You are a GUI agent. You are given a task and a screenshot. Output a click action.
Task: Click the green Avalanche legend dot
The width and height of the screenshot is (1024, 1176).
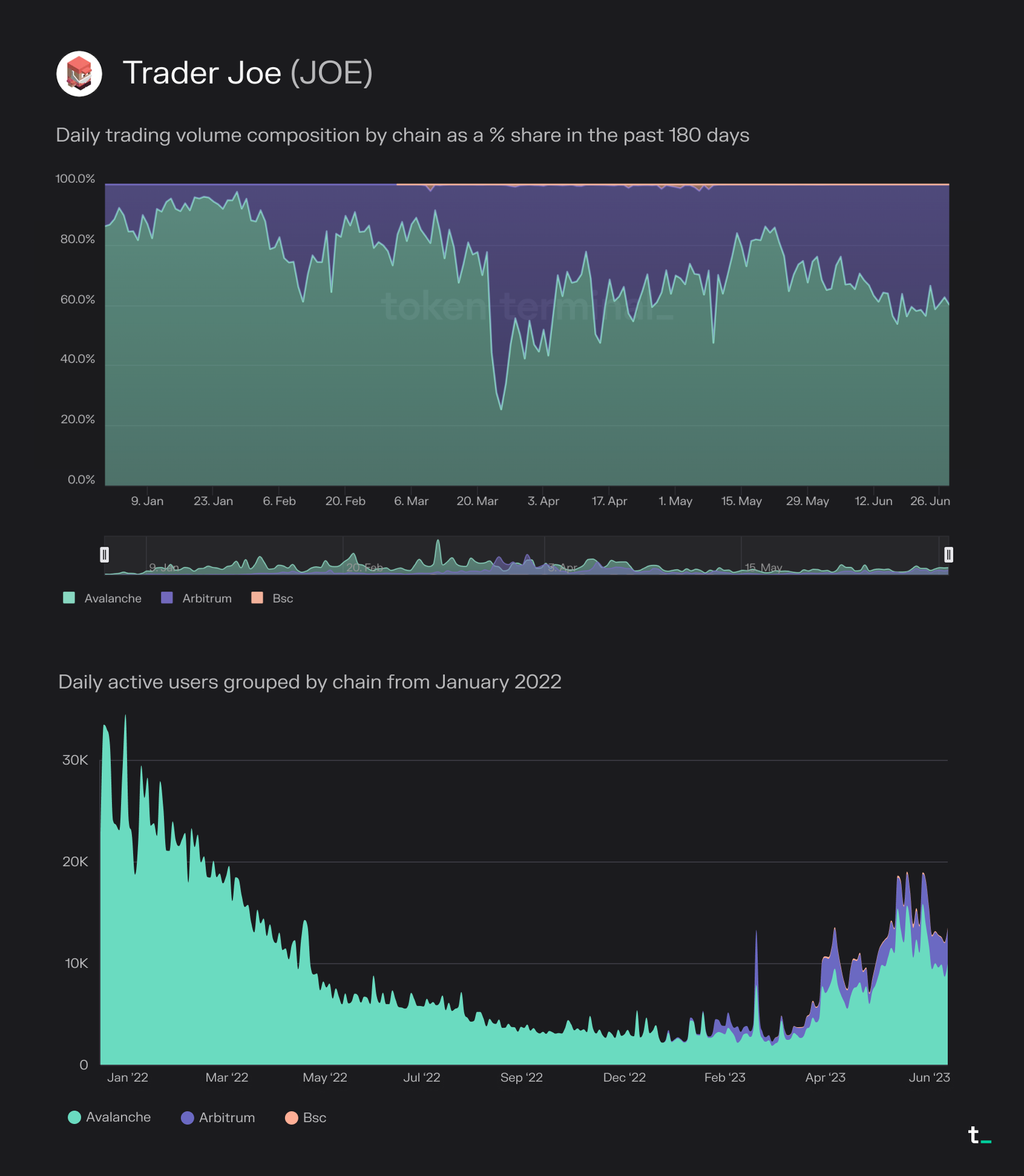74,1117
